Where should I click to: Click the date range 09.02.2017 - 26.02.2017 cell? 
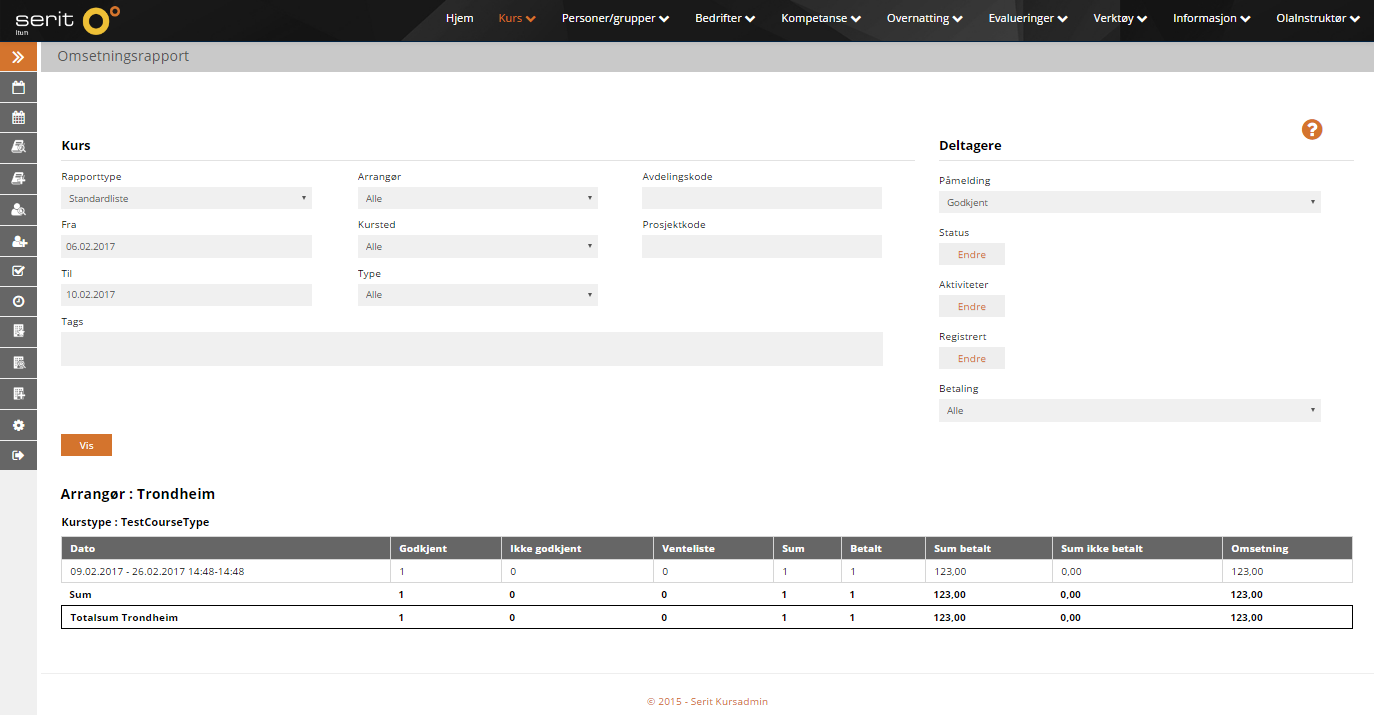click(x=226, y=571)
